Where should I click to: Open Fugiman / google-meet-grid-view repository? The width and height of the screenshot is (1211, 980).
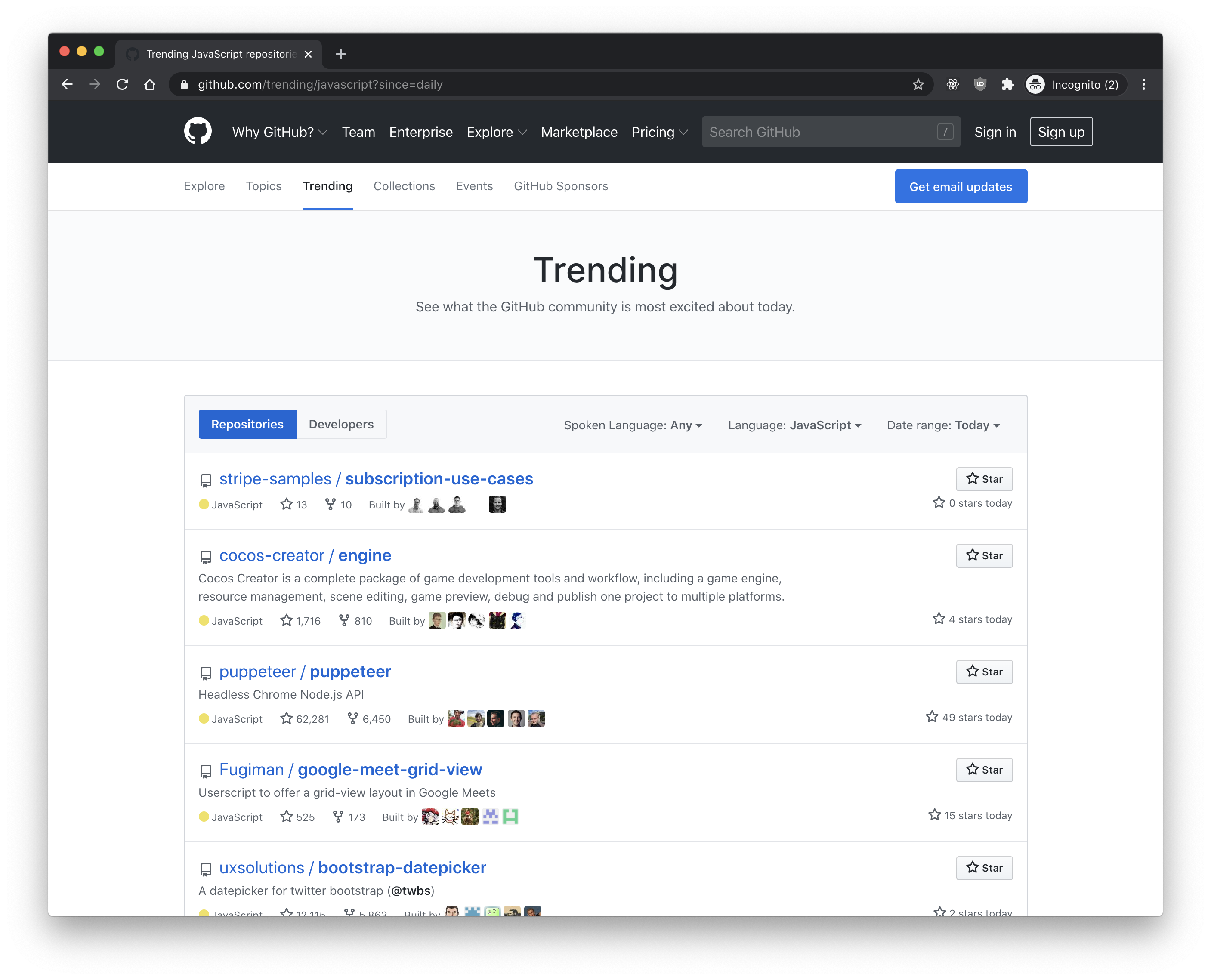point(351,770)
